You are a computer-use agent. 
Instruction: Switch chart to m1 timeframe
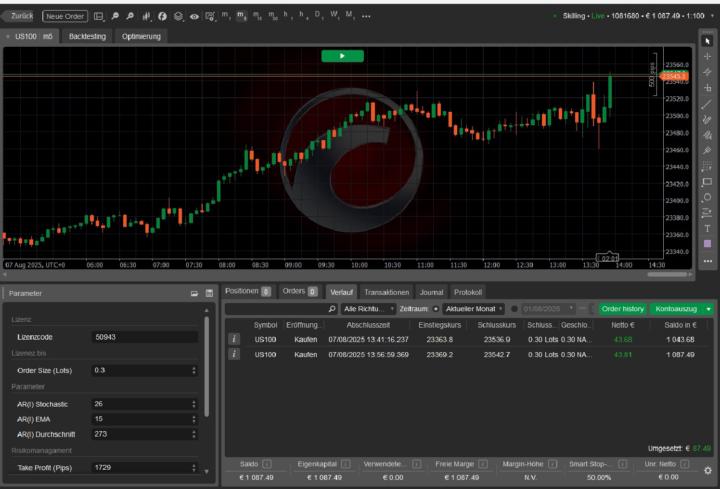click(x=225, y=15)
